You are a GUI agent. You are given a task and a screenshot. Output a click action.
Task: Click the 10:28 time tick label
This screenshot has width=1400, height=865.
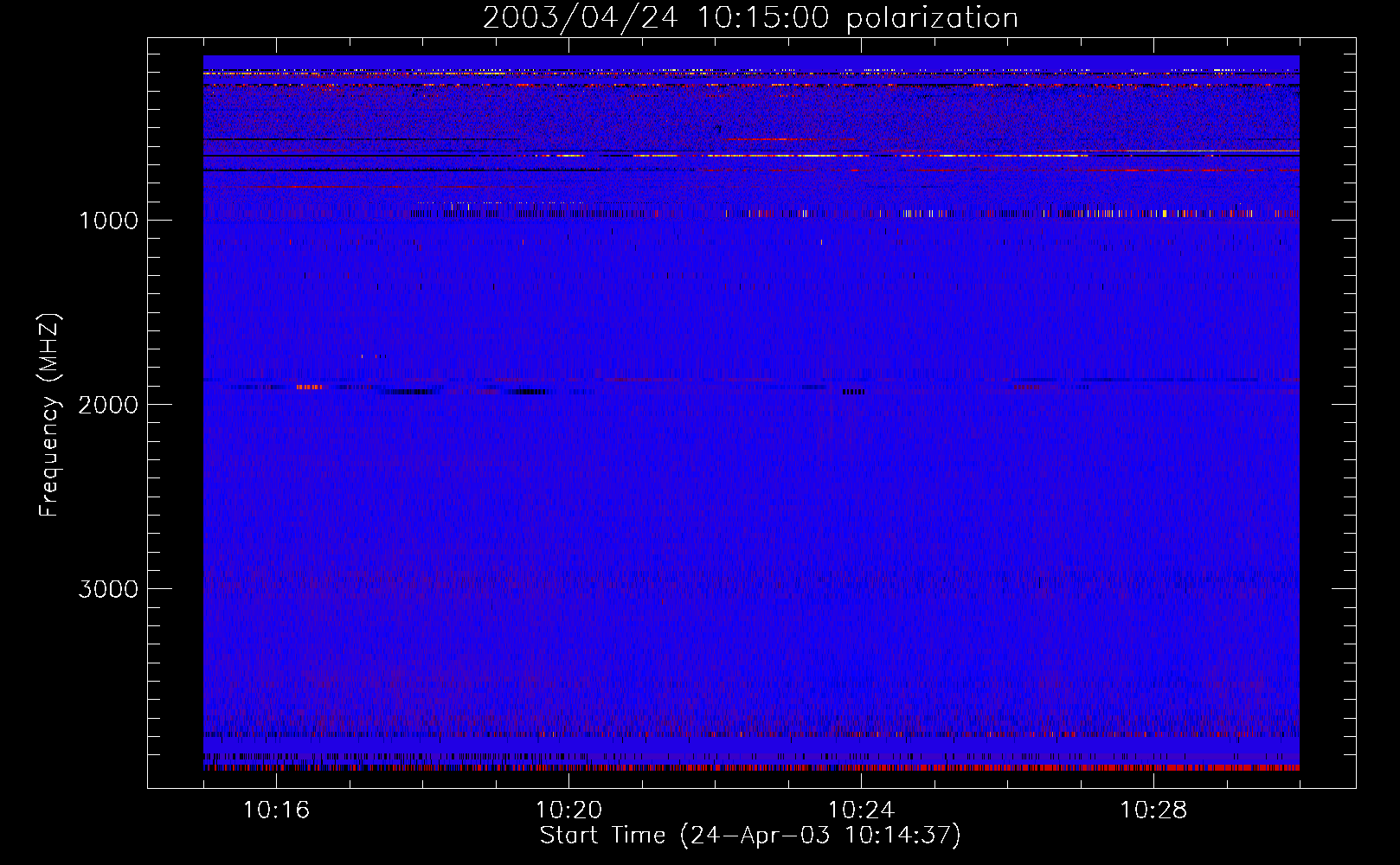pos(1153,811)
